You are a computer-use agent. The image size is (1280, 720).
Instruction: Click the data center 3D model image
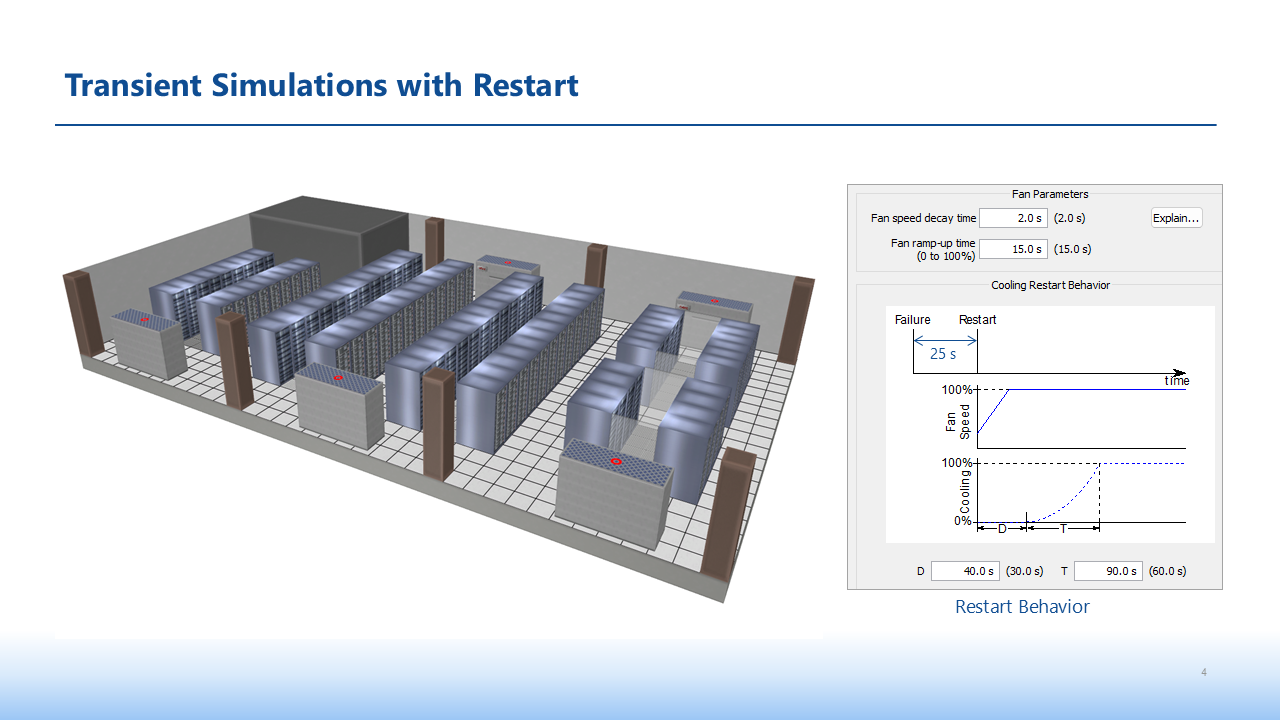(x=438, y=400)
